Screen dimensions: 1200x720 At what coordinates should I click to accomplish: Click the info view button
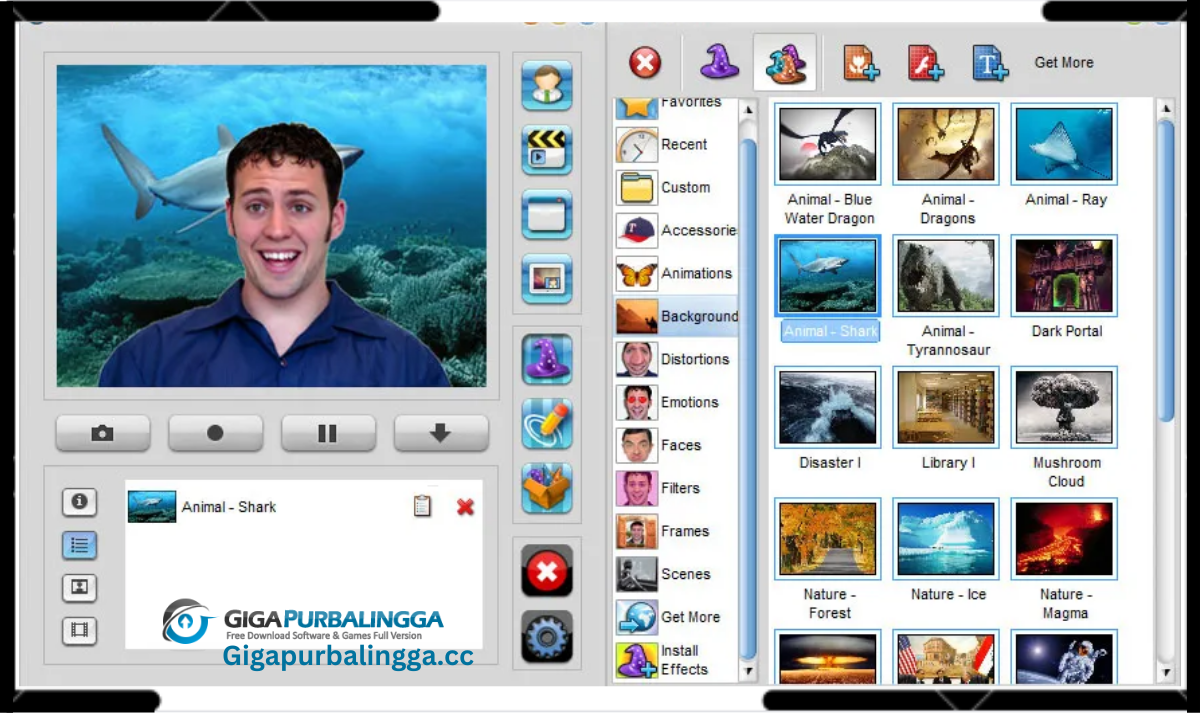point(79,501)
